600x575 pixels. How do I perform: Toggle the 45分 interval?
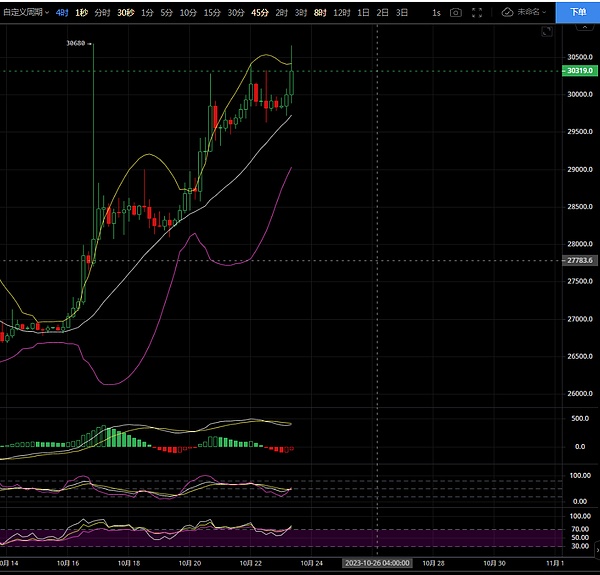coord(260,13)
